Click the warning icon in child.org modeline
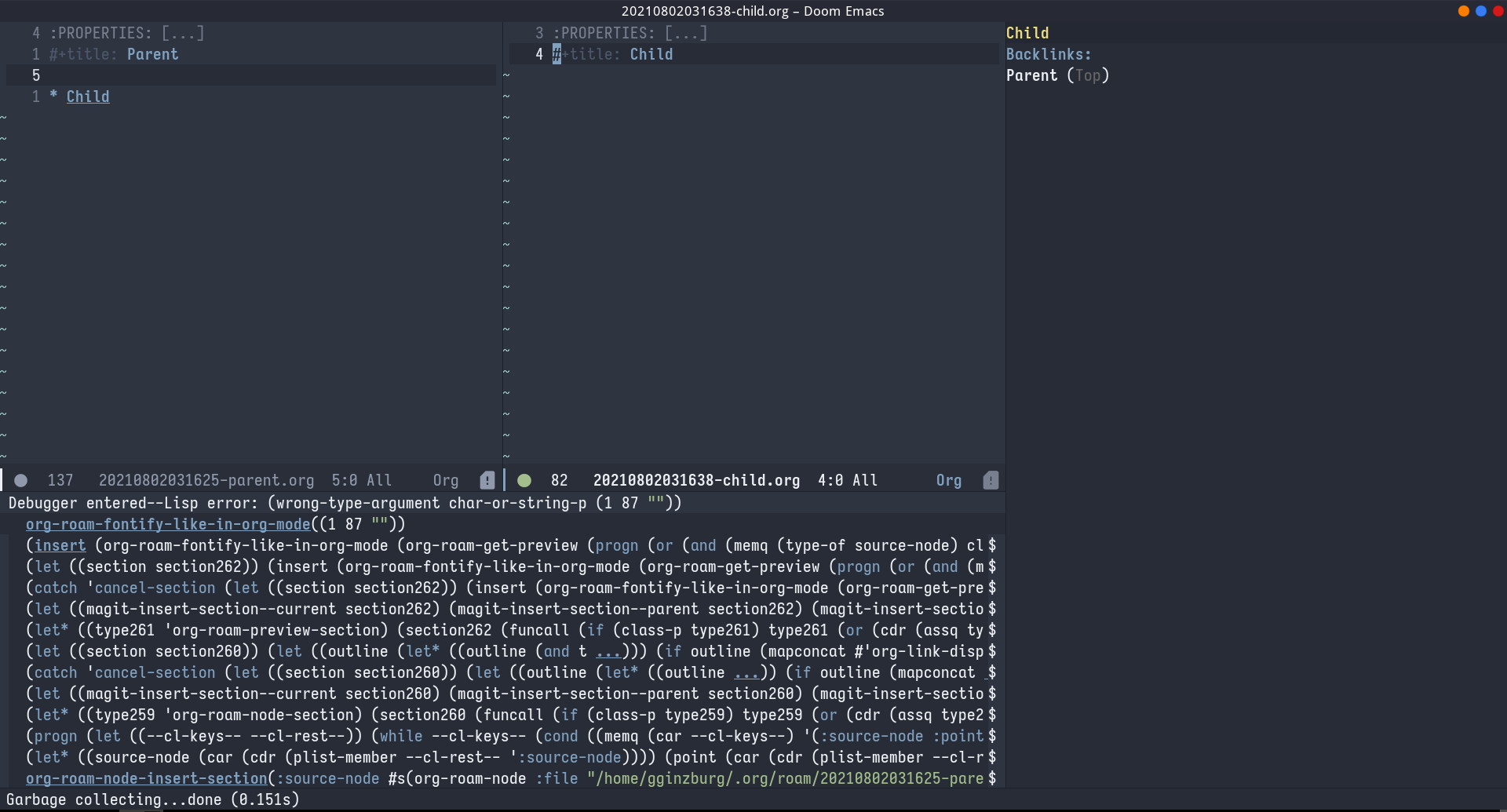The height and width of the screenshot is (812, 1507). click(x=991, y=479)
